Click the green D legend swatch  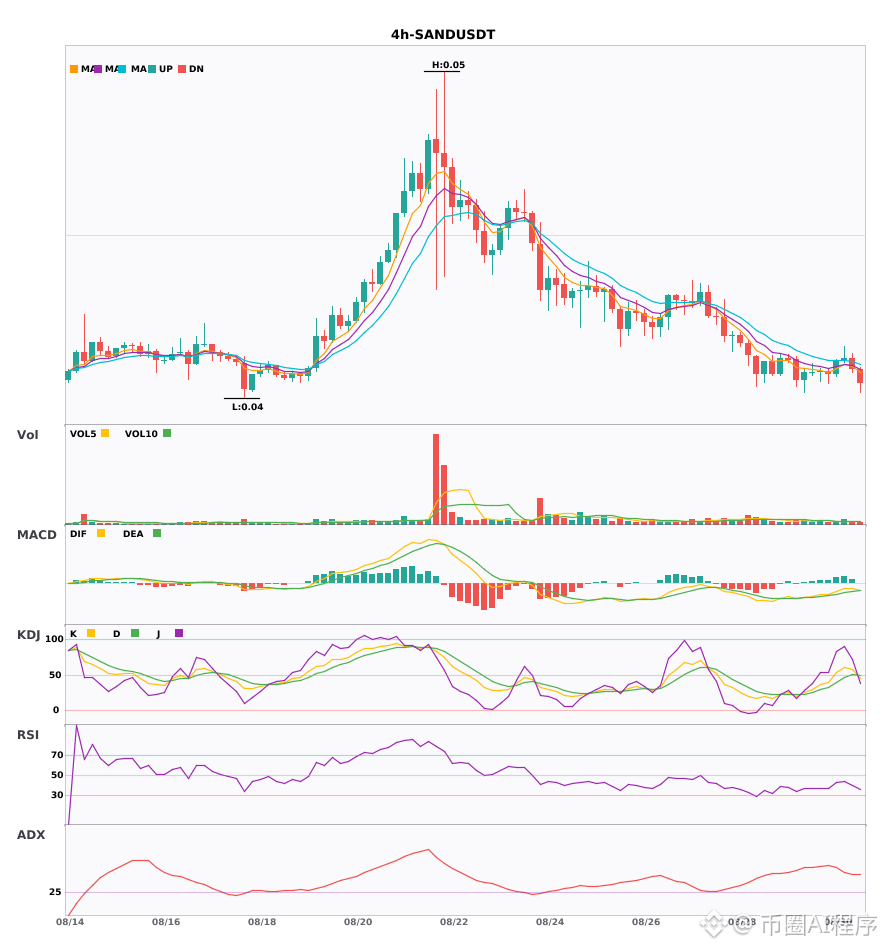click(x=135, y=633)
